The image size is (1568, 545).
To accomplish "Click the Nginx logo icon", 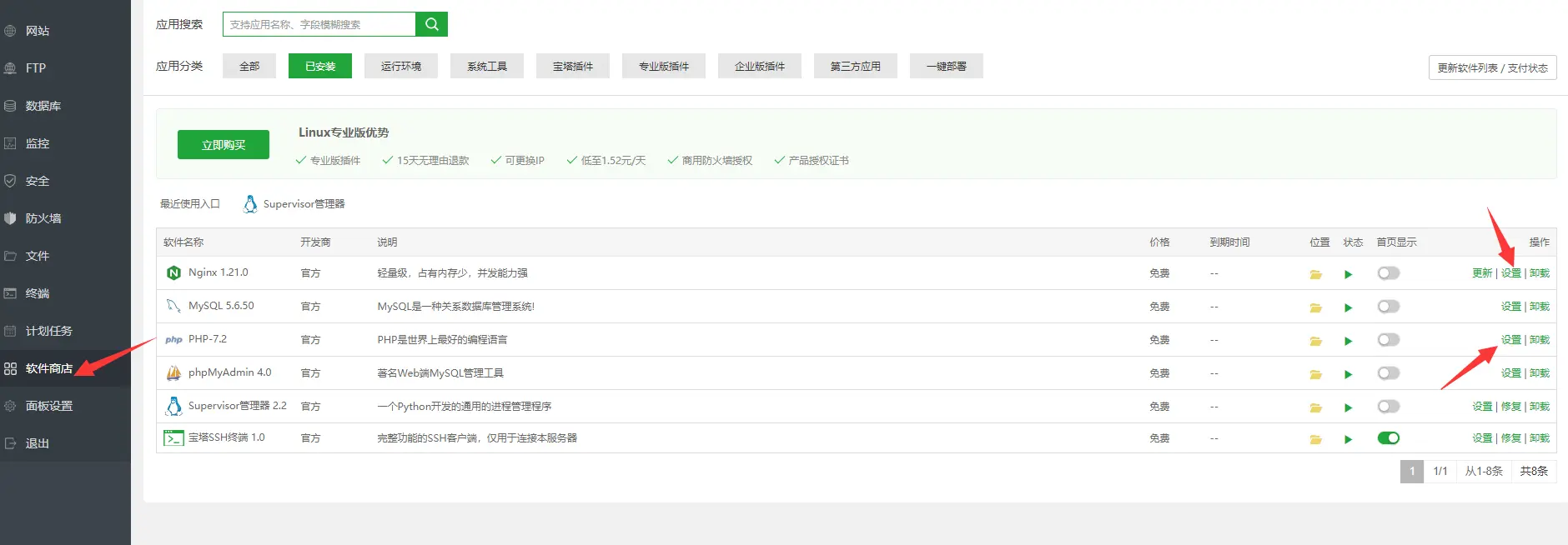I will [173, 272].
